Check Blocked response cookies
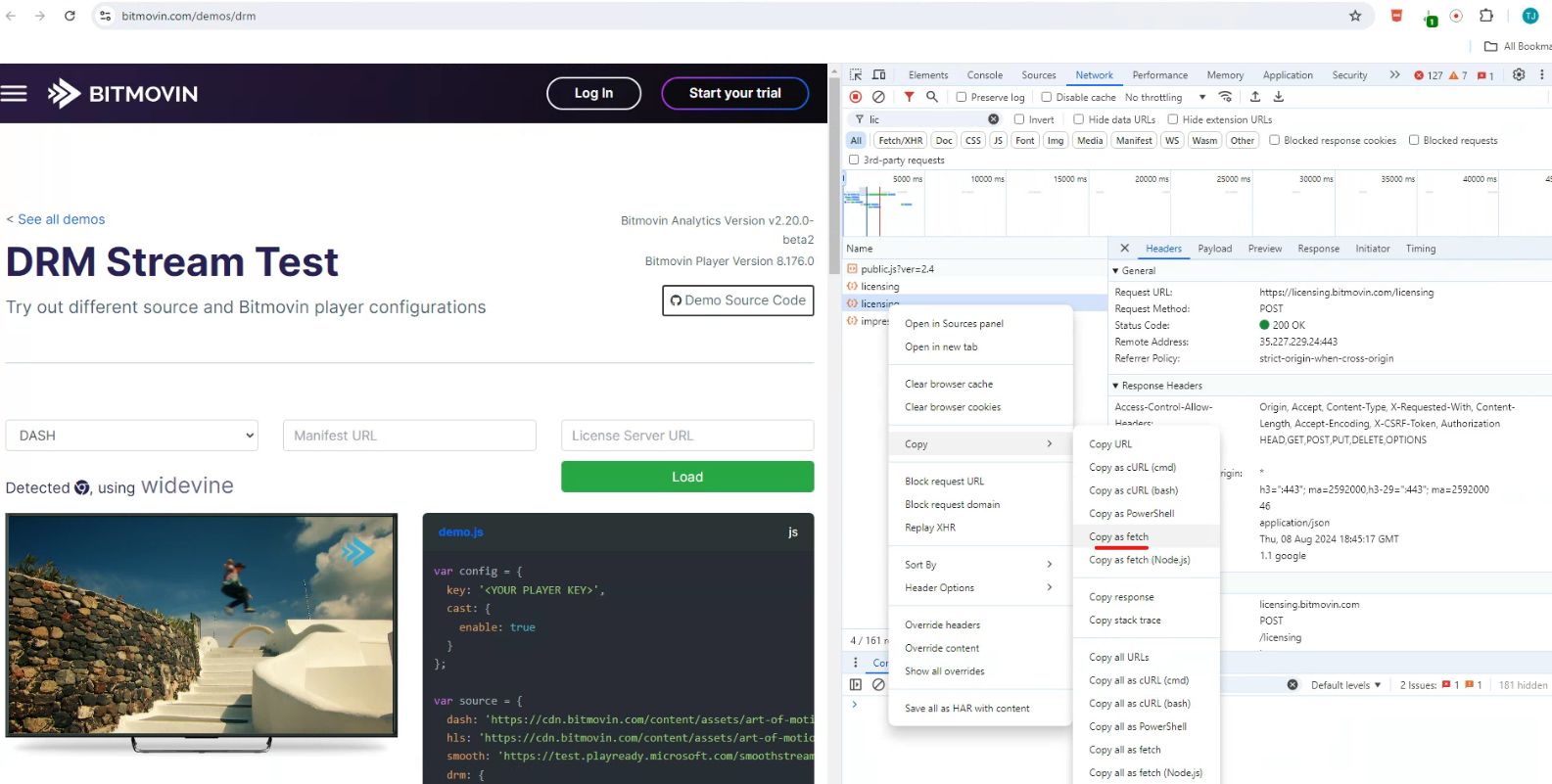This screenshot has height=784, width=1552. click(1275, 140)
